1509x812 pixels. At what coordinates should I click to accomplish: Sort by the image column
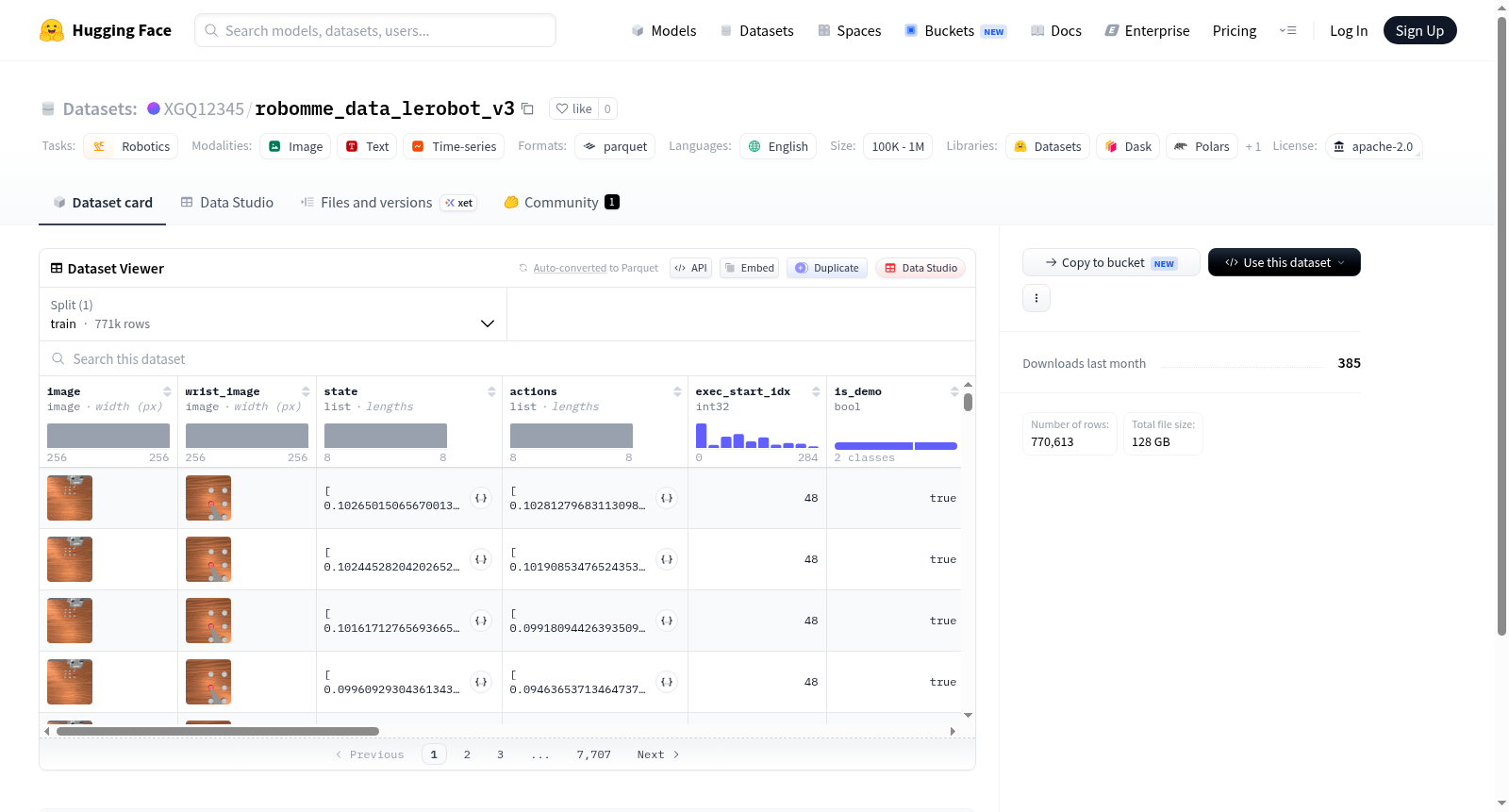167,391
